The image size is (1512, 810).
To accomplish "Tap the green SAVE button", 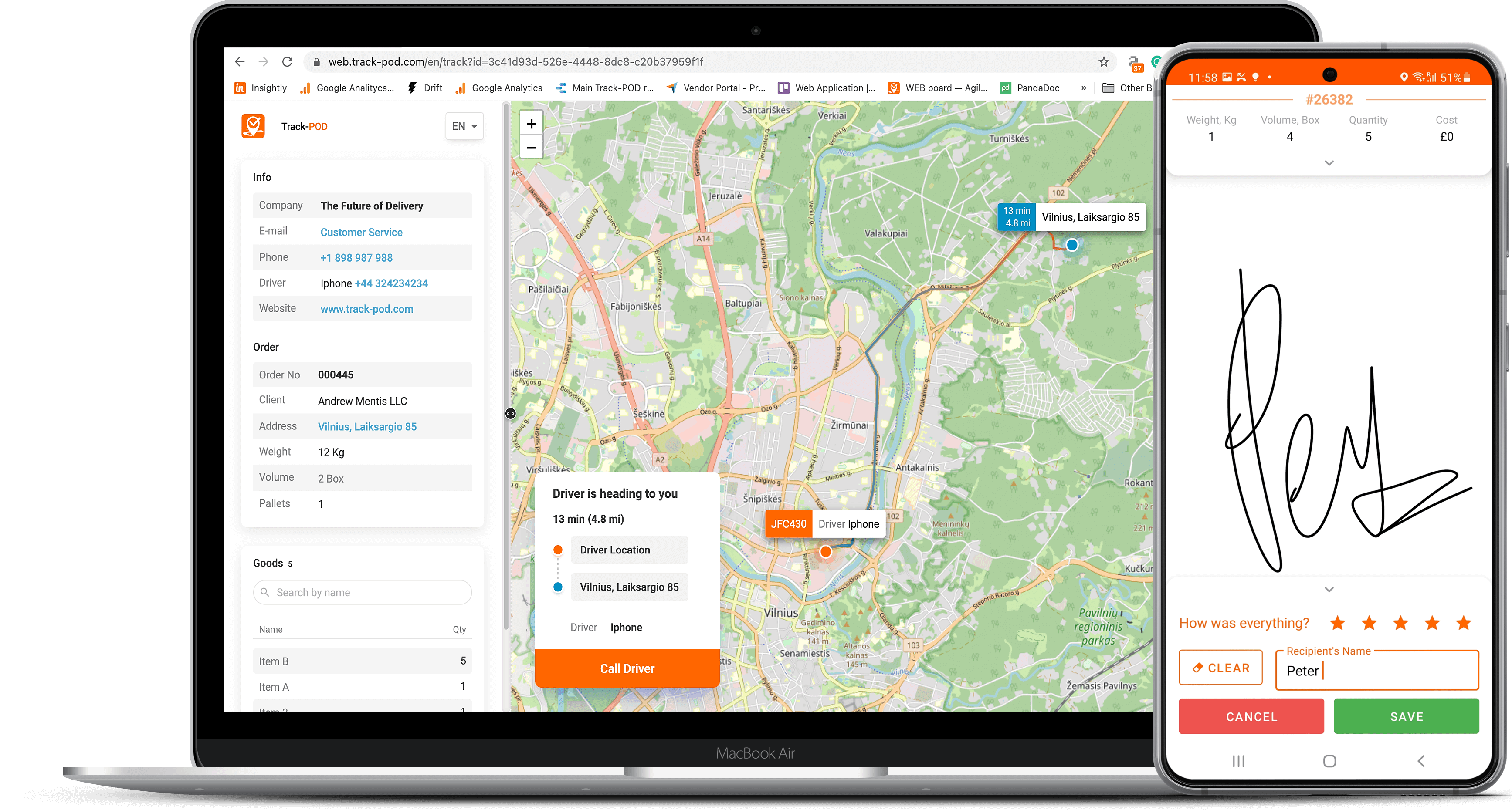I will click(x=1406, y=716).
